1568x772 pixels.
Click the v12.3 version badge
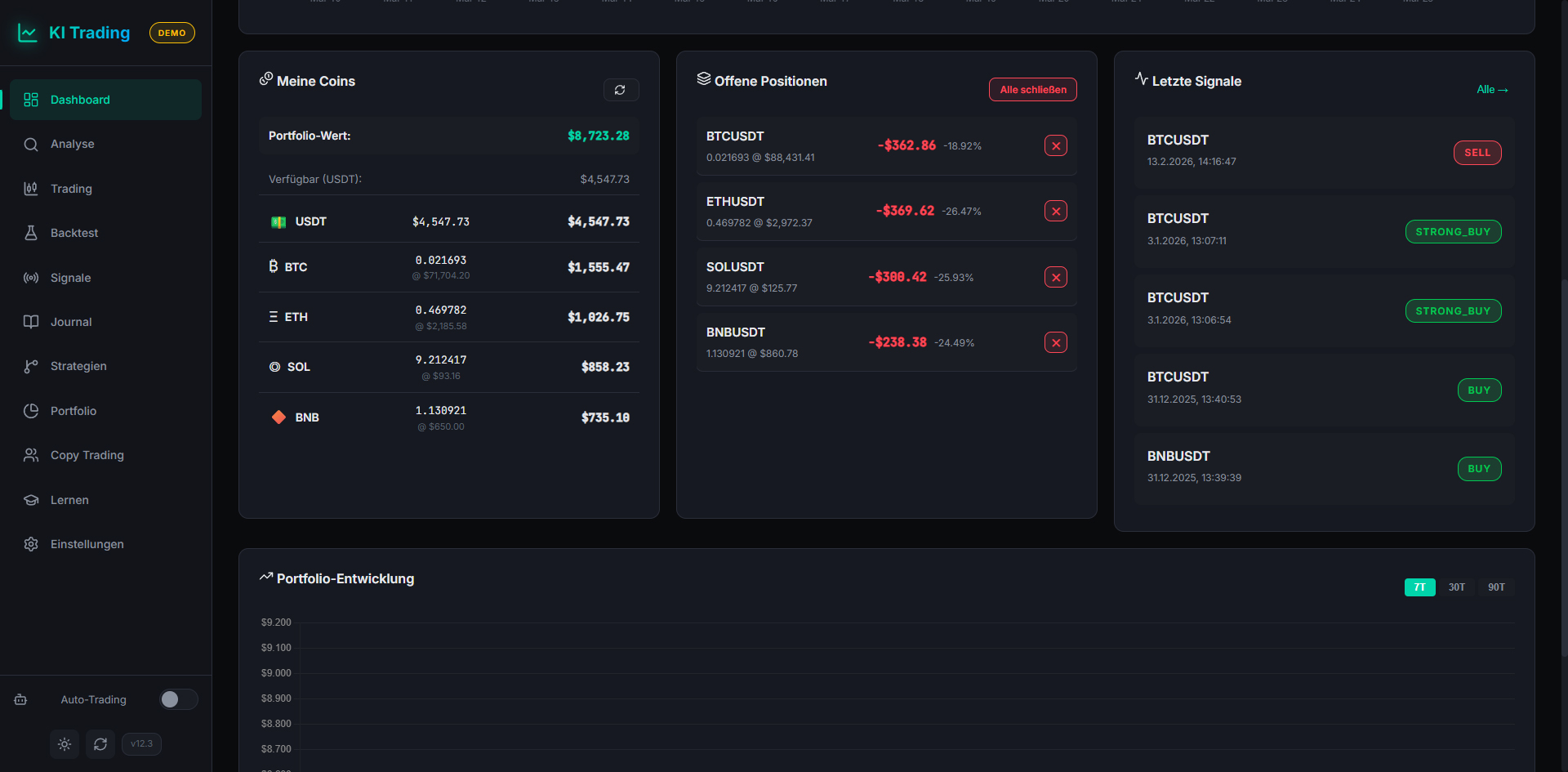(x=141, y=744)
